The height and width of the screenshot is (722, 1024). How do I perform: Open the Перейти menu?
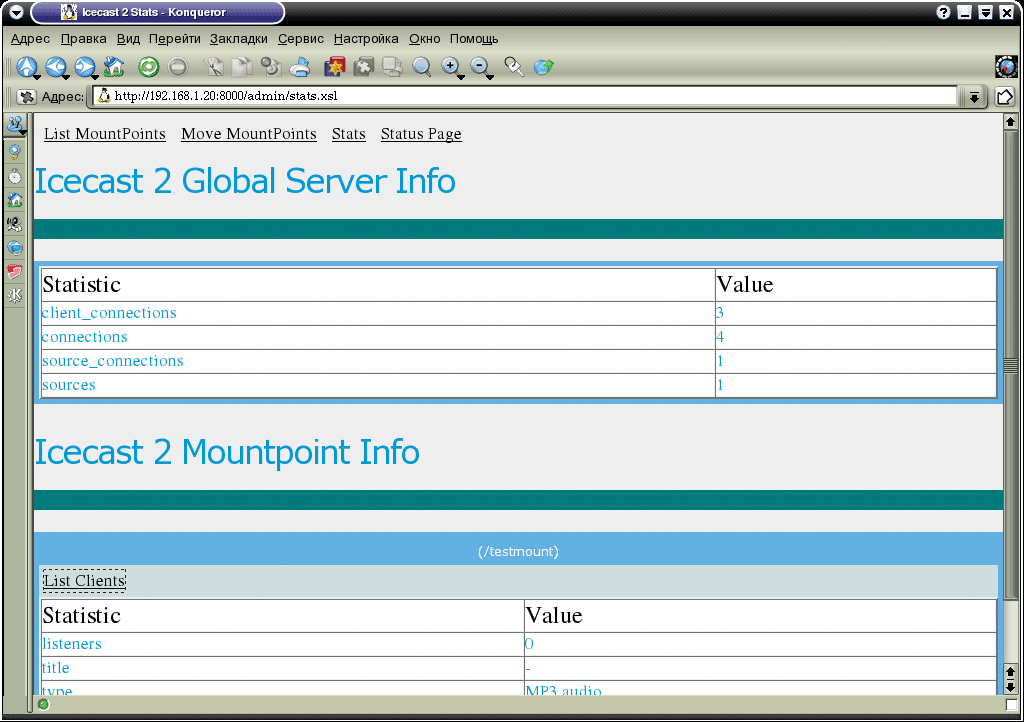click(x=174, y=39)
